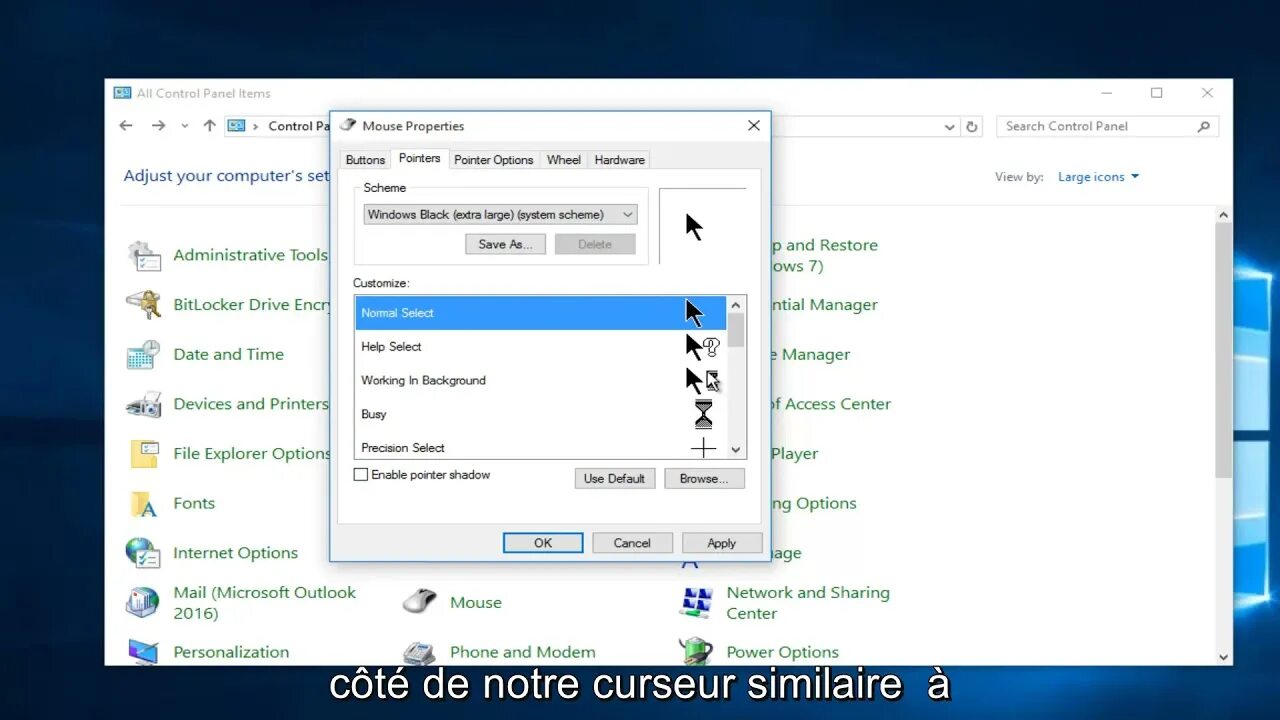Image resolution: width=1280 pixels, height=720 pixels.
Task: Click the Forward arrow in Control Panel
Action: coord(158,126)
